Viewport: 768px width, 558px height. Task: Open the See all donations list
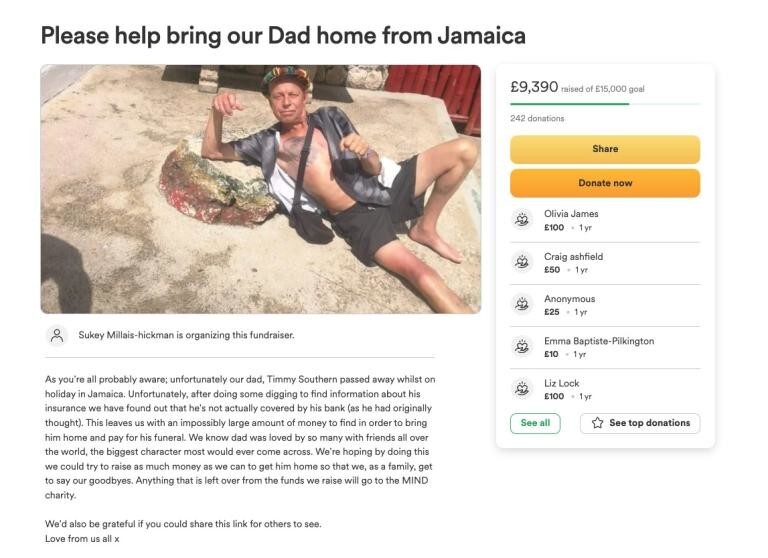tap(535, 423)
